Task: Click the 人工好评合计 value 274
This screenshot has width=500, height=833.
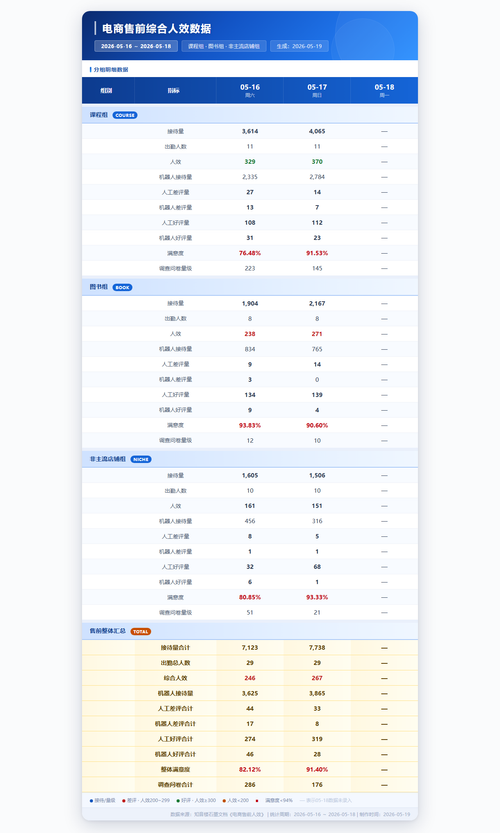Action: coord(250,739)
